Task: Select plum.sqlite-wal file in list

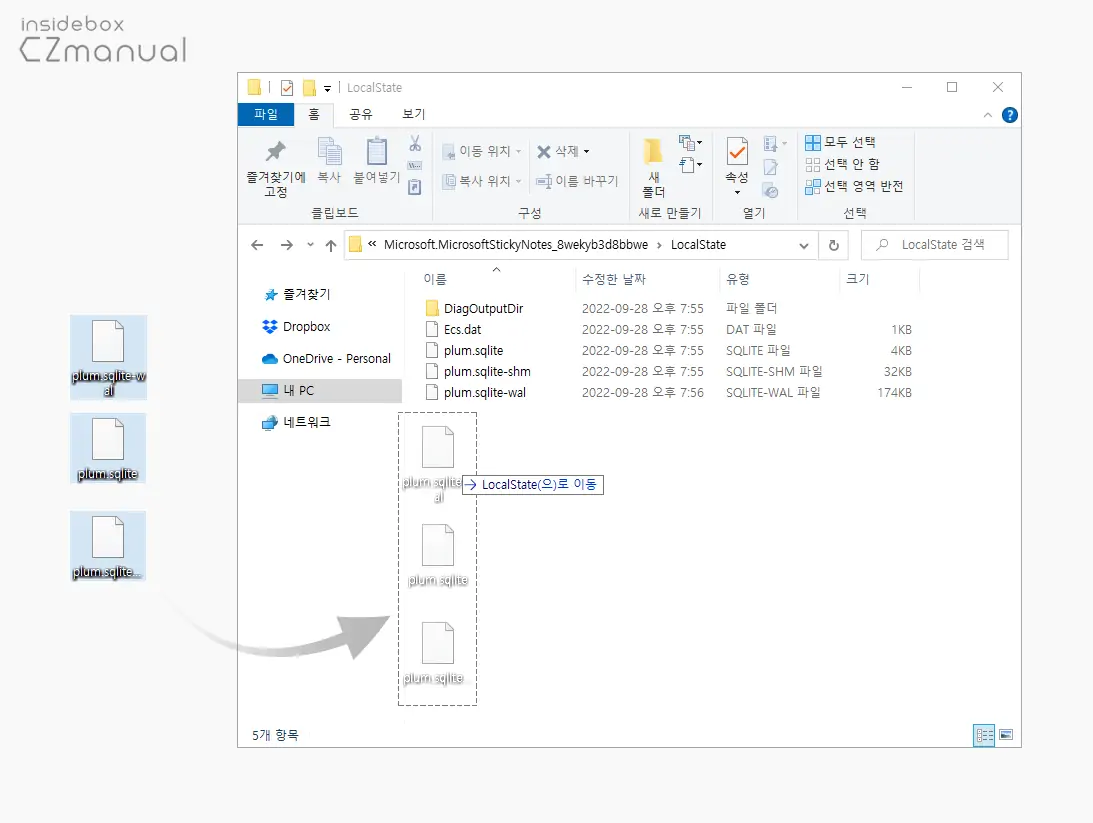Action: pyautogui.click(x=667, y=392)
